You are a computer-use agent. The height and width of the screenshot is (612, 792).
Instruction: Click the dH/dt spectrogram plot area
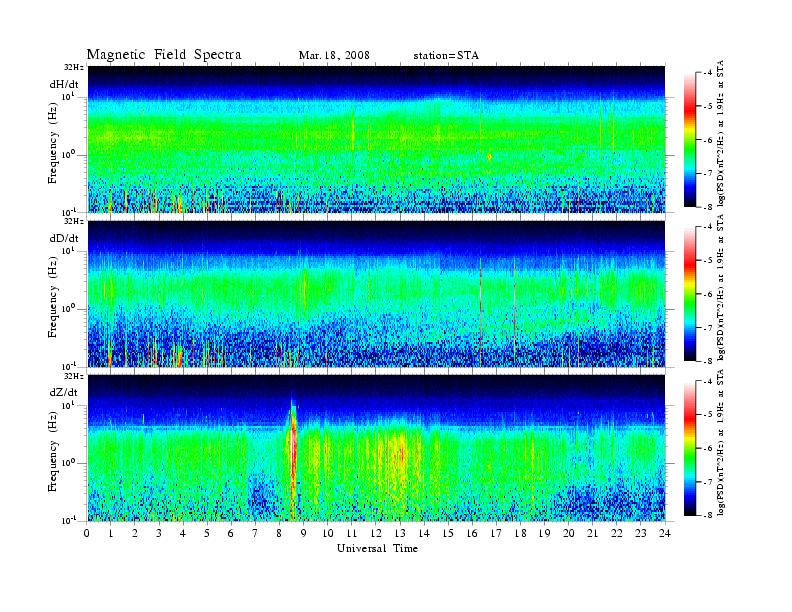click(377, 139)
